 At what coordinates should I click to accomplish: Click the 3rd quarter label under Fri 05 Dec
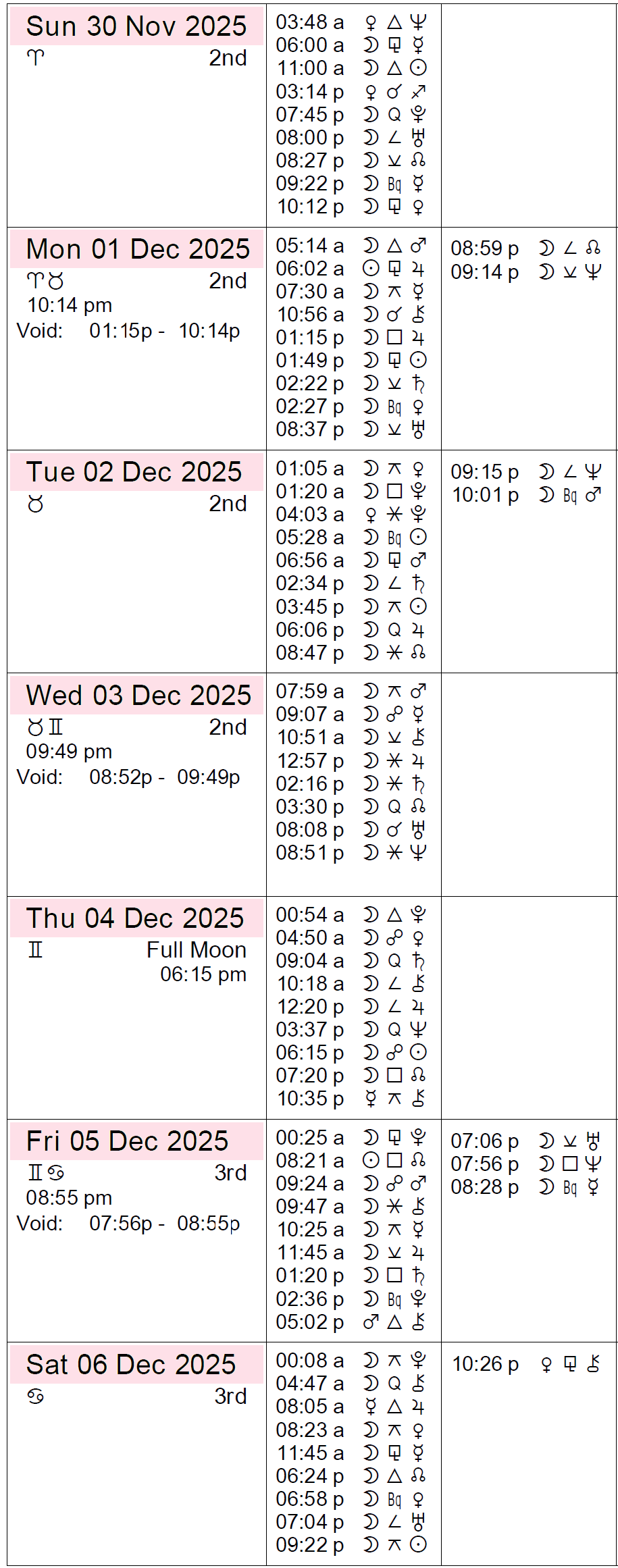[x=230, y=1173]
